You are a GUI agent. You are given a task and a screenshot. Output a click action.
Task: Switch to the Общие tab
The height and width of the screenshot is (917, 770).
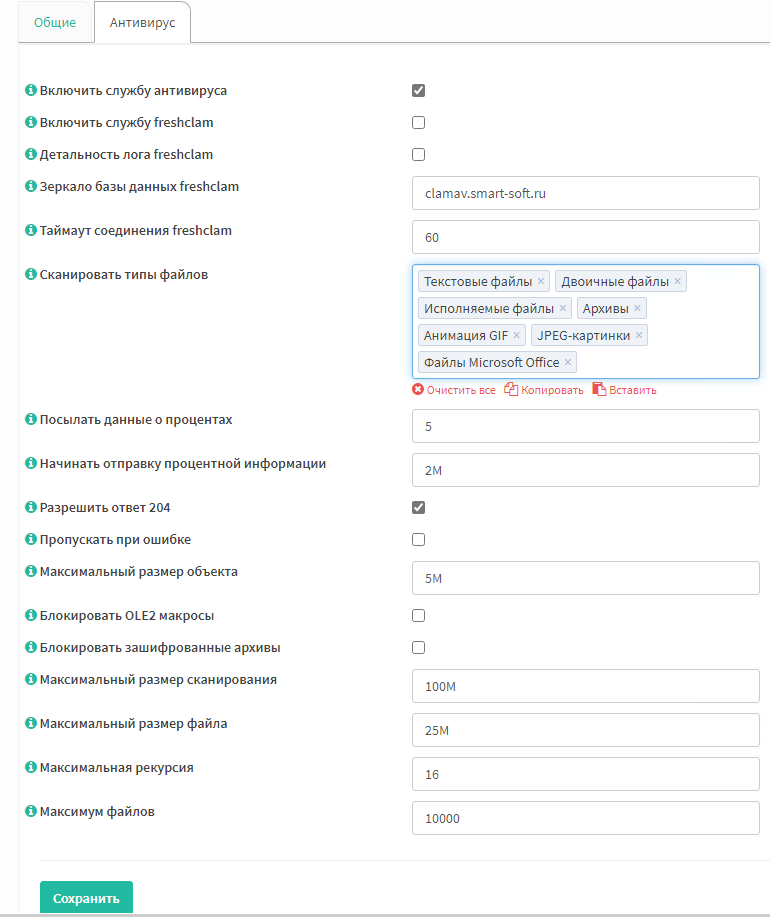[55, 23]
